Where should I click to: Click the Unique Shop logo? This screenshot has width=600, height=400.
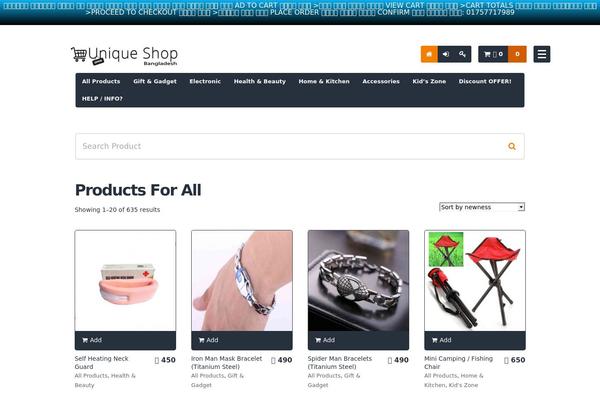click(125, 56)
